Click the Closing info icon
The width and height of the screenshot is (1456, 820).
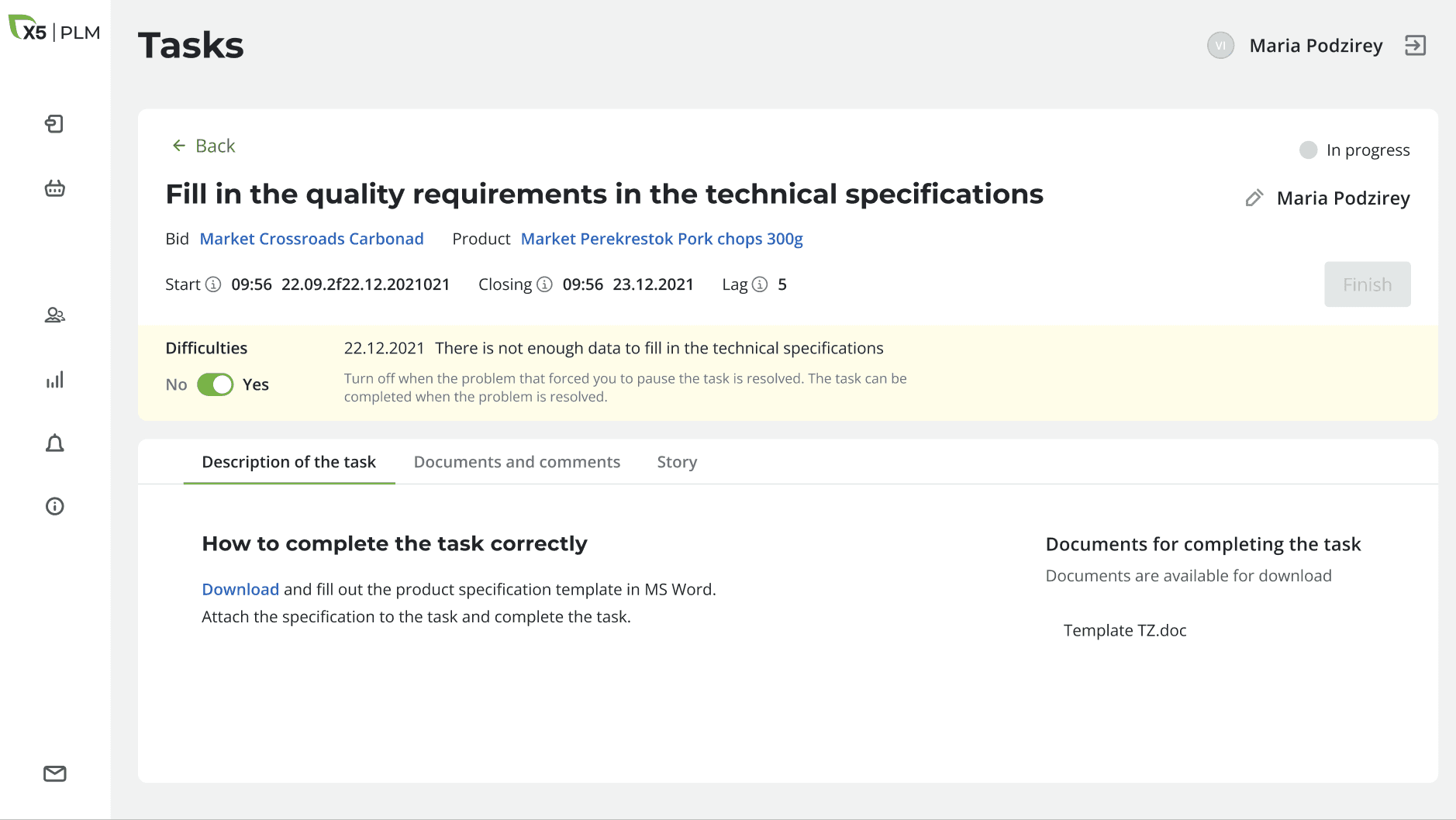[545, 284]
